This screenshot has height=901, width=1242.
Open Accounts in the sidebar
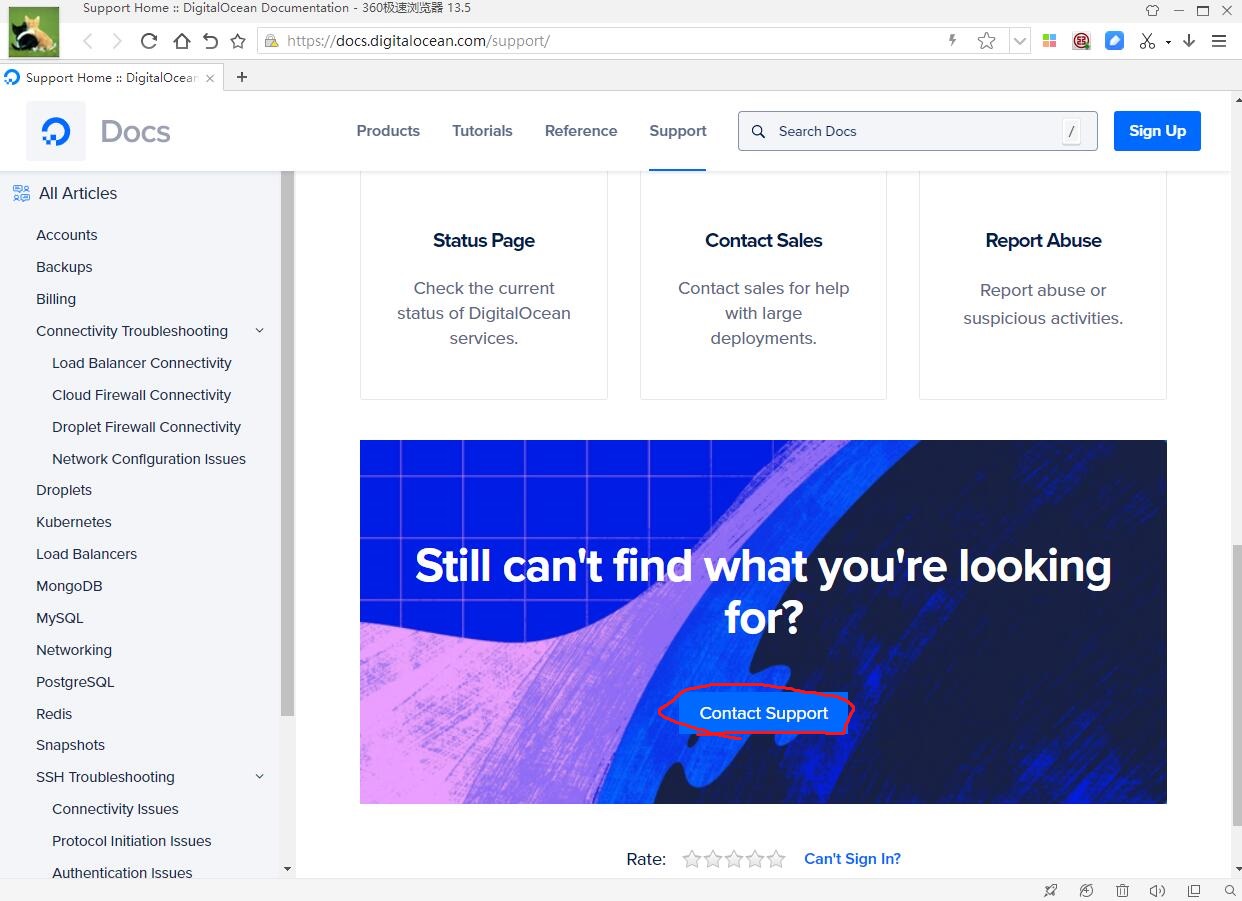click(67, 235)
